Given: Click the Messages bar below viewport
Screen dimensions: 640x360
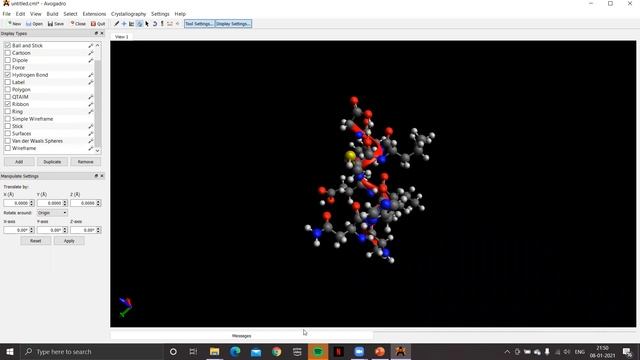Looking at the screenshot, I should point(242,336).
